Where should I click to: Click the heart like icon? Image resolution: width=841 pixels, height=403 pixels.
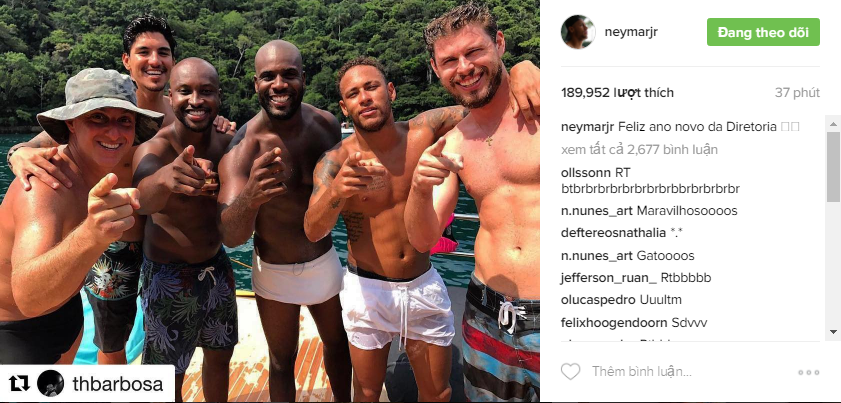(570, 371)
